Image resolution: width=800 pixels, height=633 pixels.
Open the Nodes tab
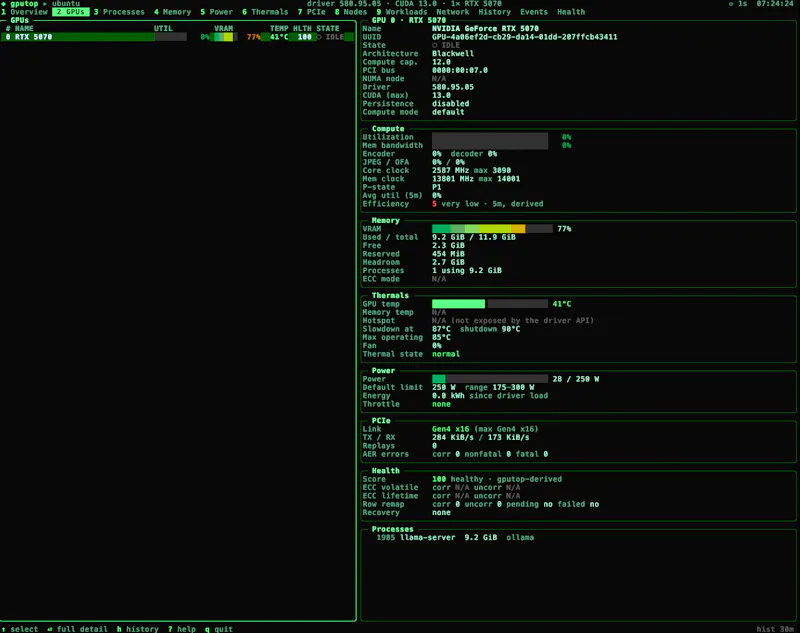coord(351,12)
